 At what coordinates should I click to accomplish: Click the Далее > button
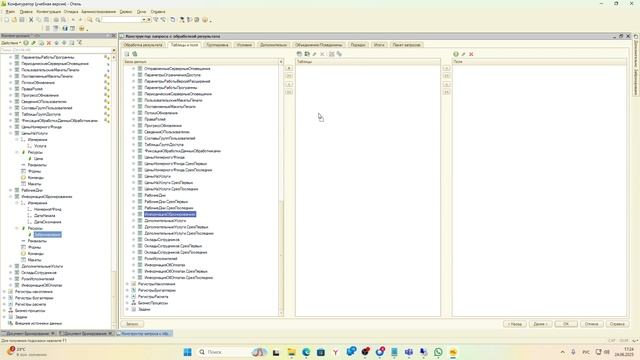540,324
